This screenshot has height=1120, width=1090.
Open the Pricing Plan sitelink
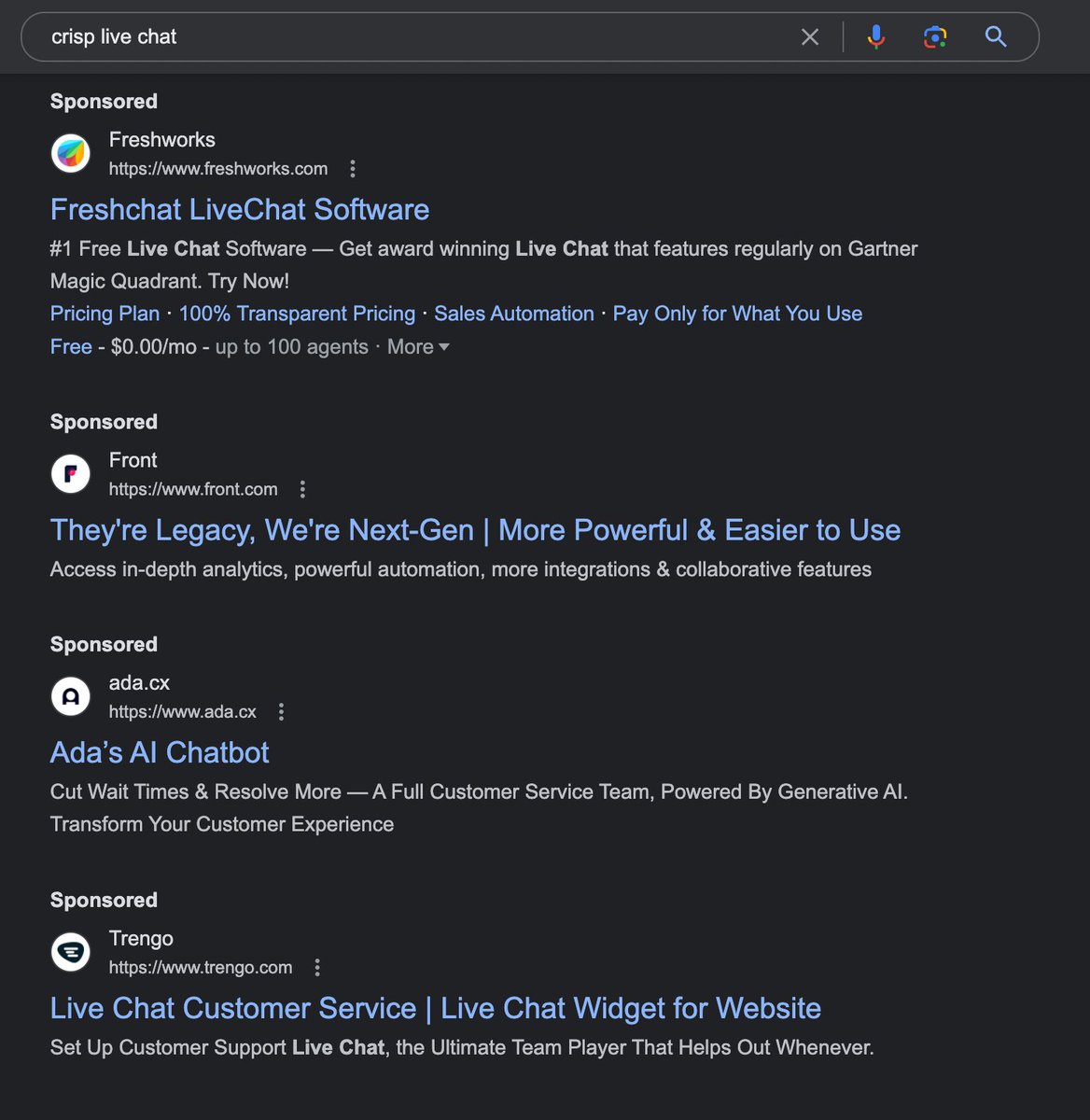[x=105, y=314]
